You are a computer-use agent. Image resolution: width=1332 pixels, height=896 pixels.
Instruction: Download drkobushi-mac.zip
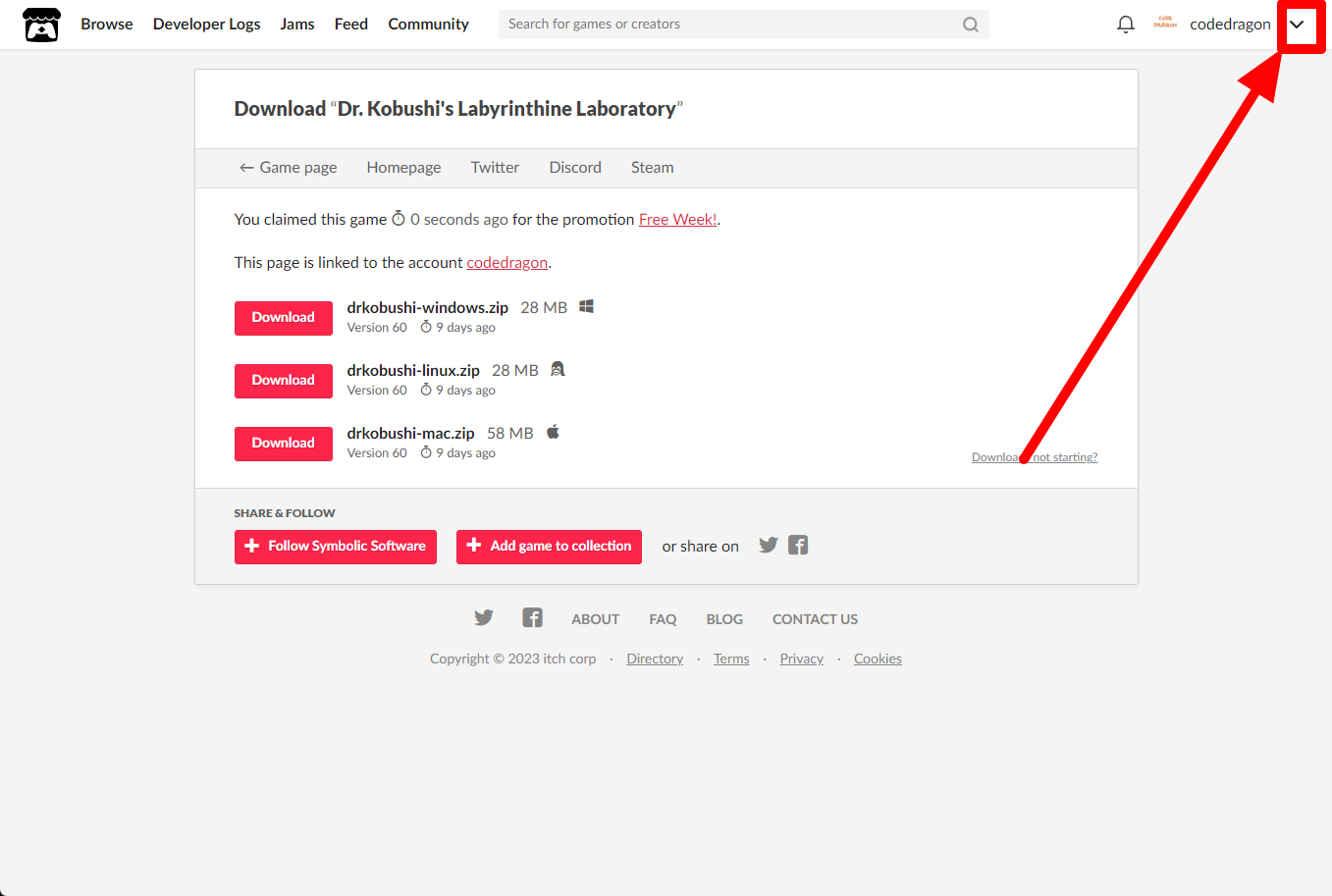[x=284, y=444]
